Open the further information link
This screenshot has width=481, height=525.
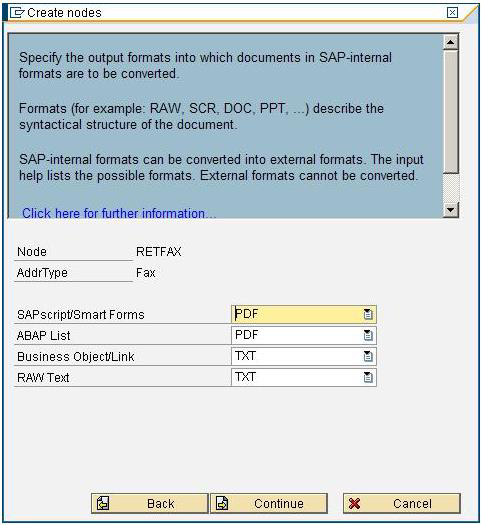click(119, 213)
